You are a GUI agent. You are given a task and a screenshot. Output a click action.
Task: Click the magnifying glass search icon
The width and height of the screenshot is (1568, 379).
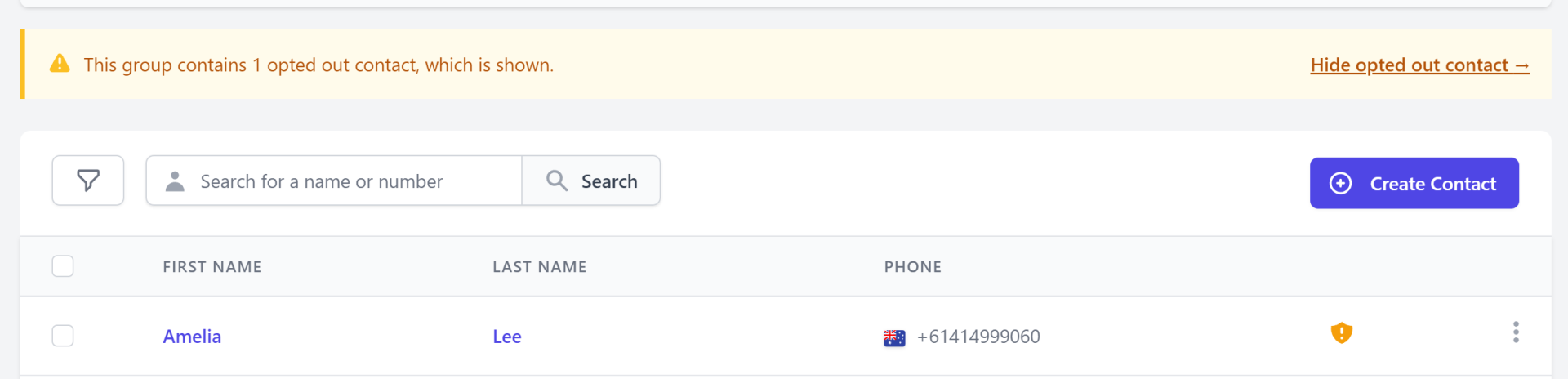tap(557, 181)
